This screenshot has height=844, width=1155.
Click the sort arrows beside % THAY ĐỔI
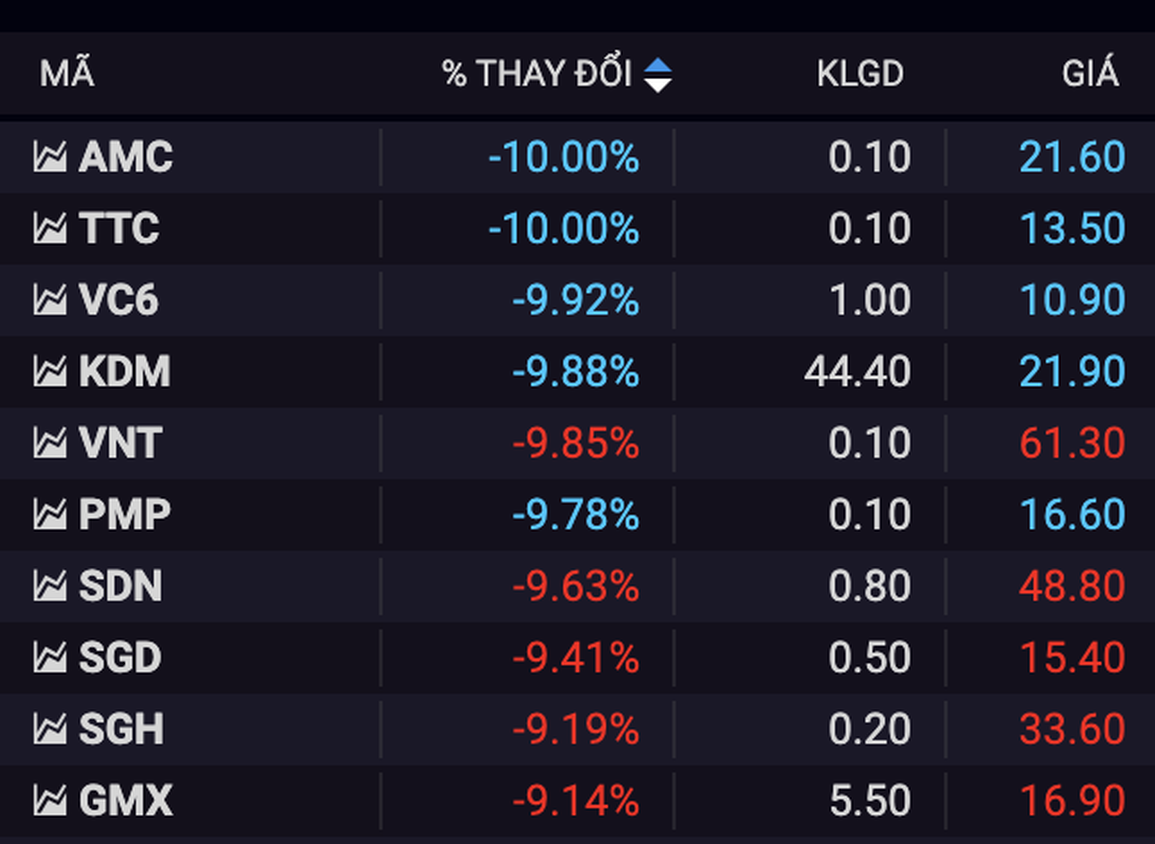click(657, 75)
